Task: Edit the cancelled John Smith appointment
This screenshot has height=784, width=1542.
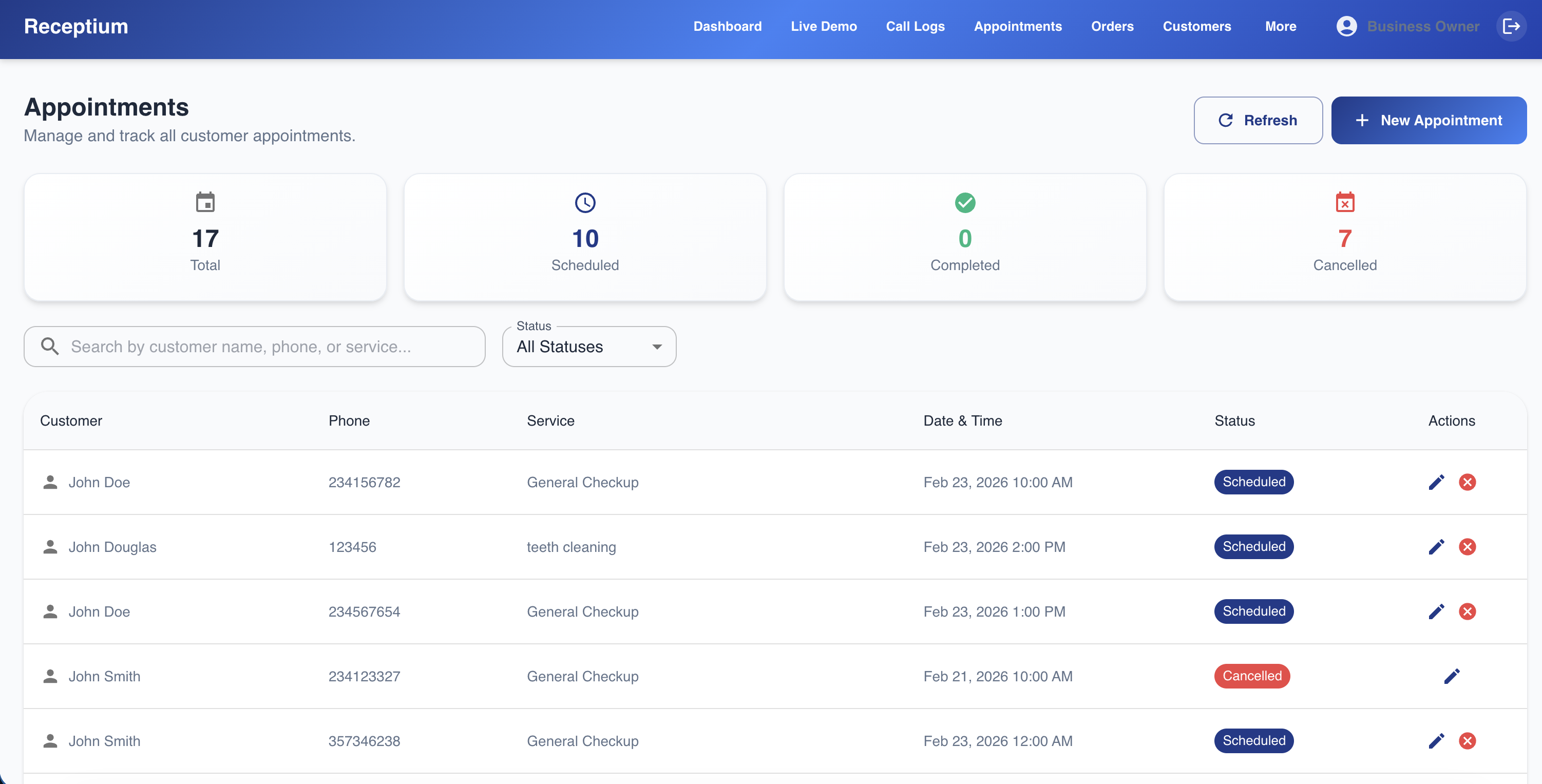Action: point(1452,676)
